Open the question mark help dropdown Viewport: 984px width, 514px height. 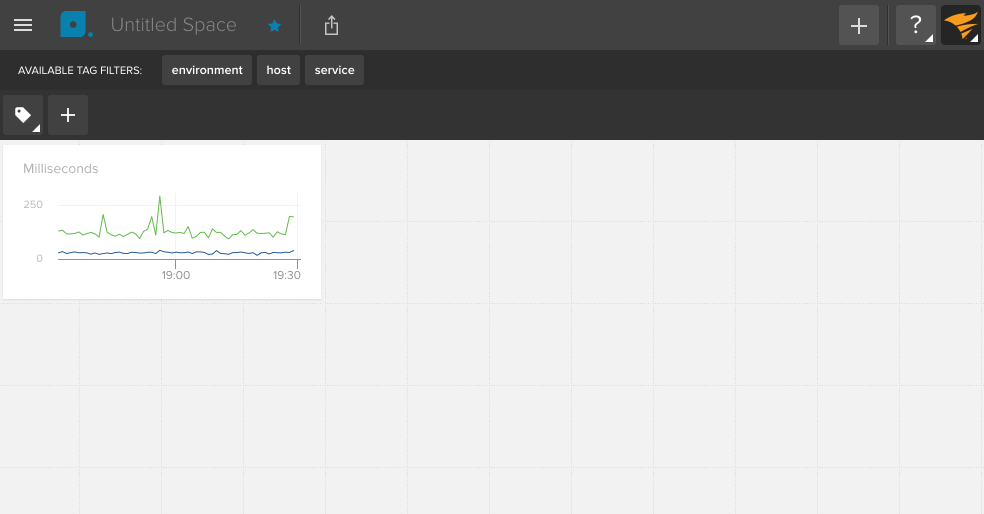(x=915, y=26)
